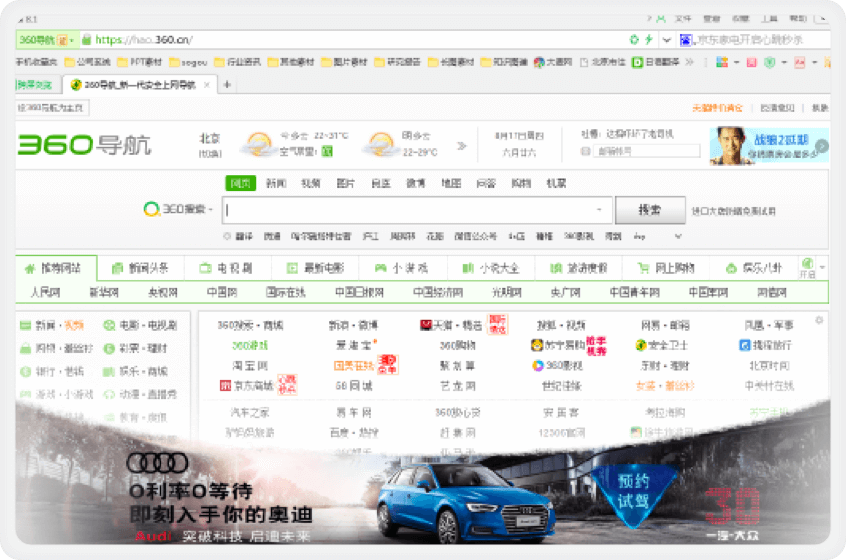
Task: Open the 行业资讯 bookmark folder
Action: click(237, 63)
